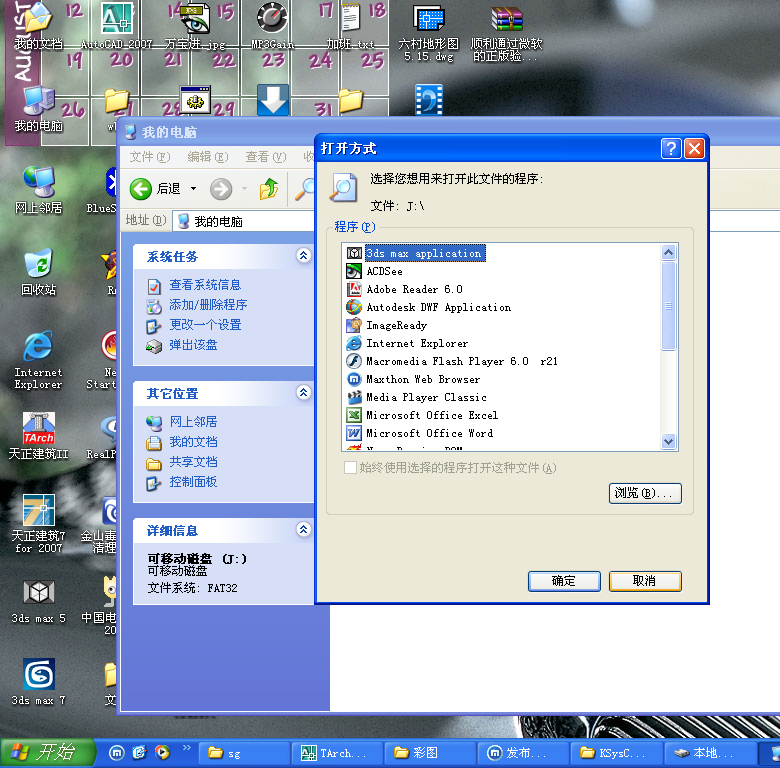
Task: Open 控制面板 link
Action: click(193, 481)
